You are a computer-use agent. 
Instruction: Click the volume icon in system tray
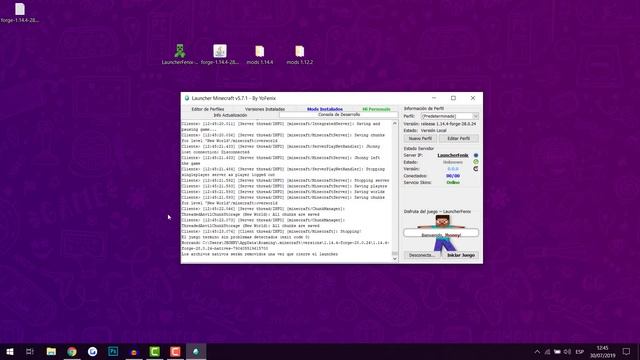[x=567, y=351]
